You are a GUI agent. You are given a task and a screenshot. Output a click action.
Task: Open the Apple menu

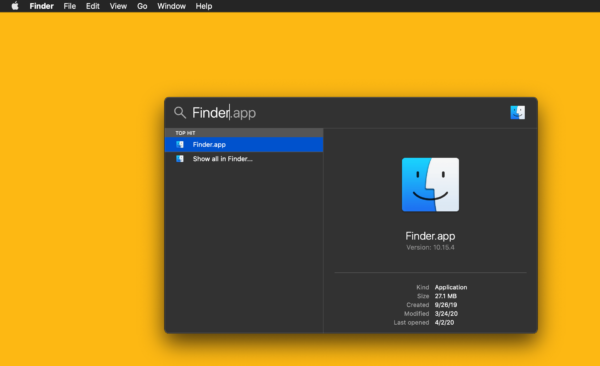pyautogui.click(x=15, y=6)
